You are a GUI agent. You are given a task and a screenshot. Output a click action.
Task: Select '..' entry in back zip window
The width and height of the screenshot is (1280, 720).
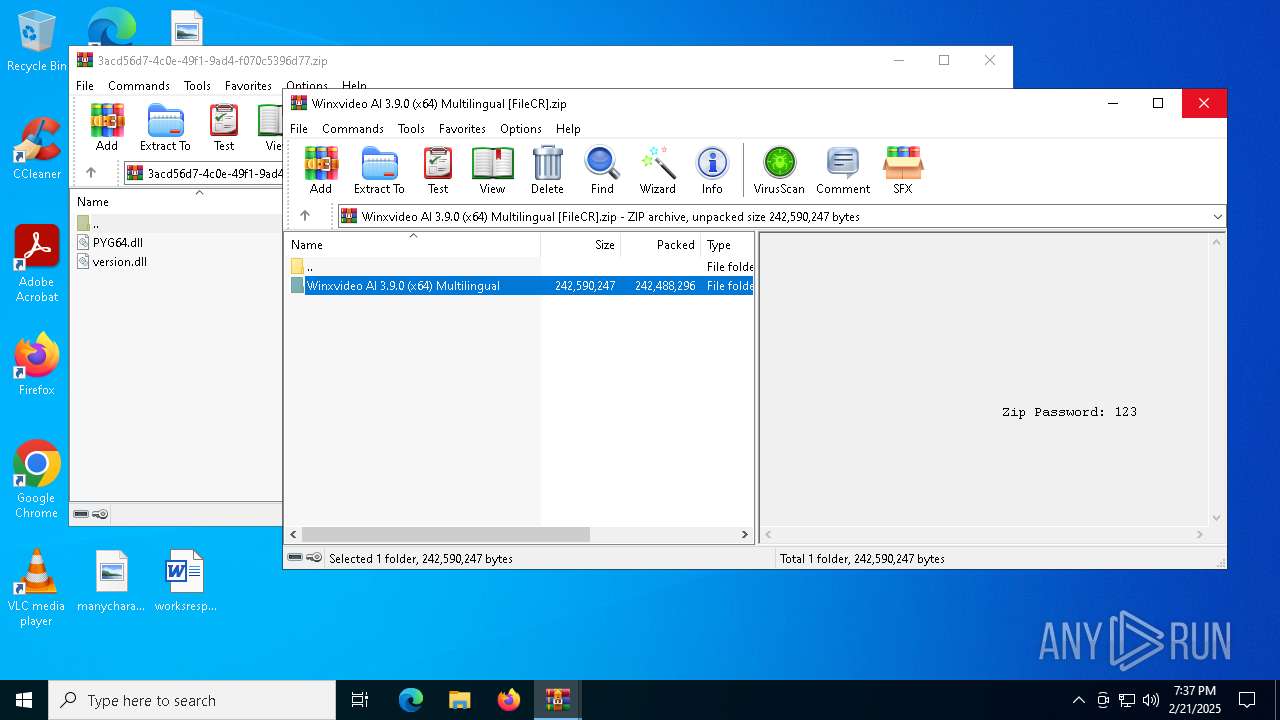coord(178,224)
